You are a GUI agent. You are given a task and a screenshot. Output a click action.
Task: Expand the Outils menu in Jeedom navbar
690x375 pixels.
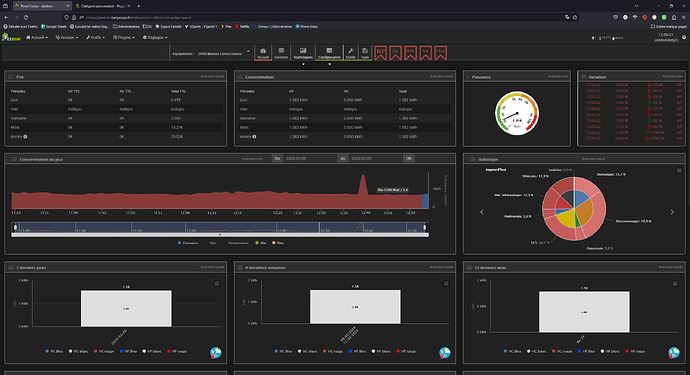(x=95, y=37)
